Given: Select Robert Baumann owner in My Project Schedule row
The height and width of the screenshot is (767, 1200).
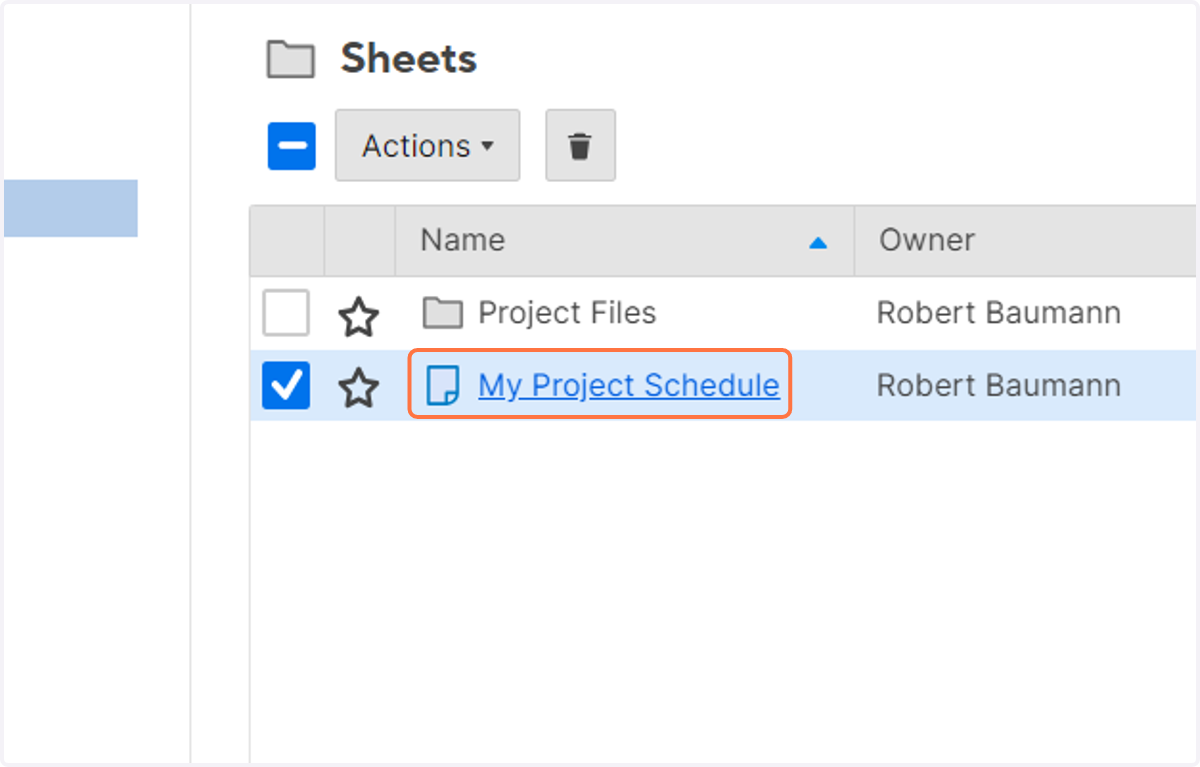Looking at the screenshot, I should (998, 385).
